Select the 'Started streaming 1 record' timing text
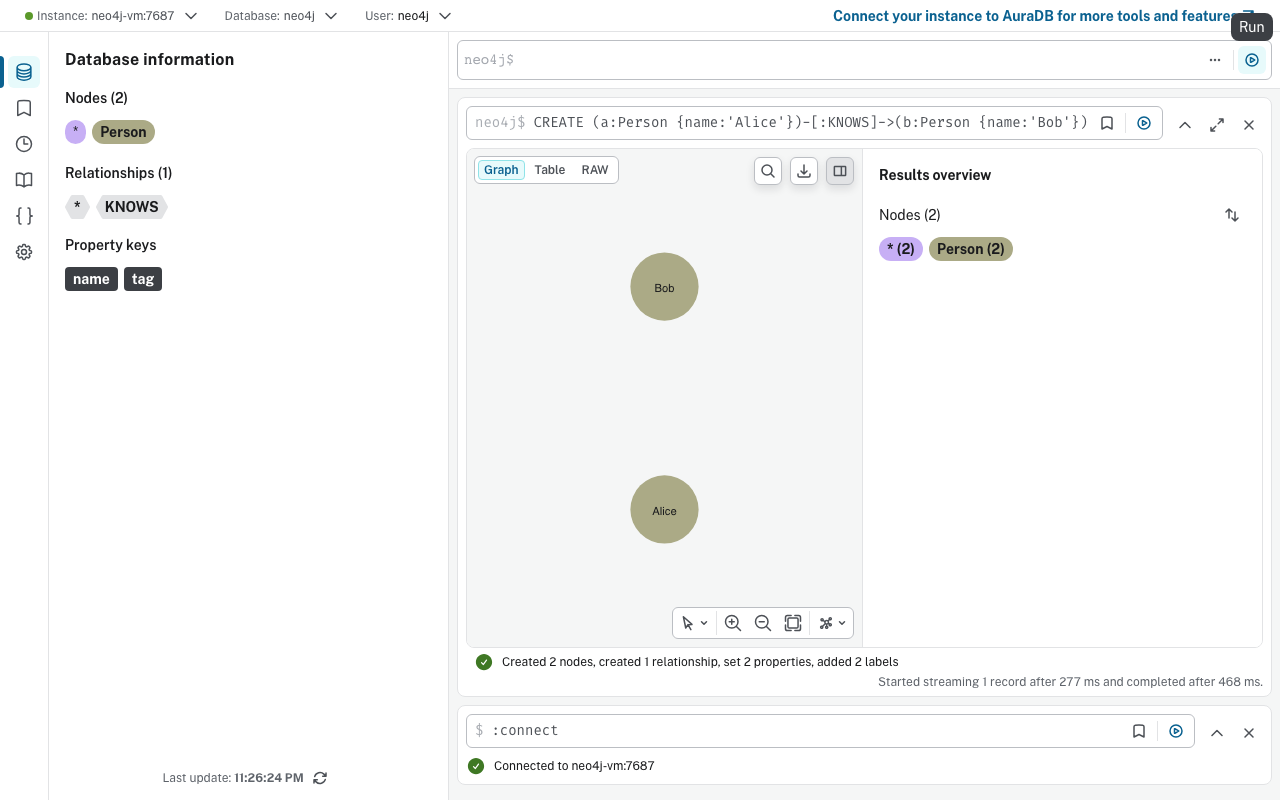Image resolution: width=1280 pixels, height=800 pixels. click(x=1070, y=682)
